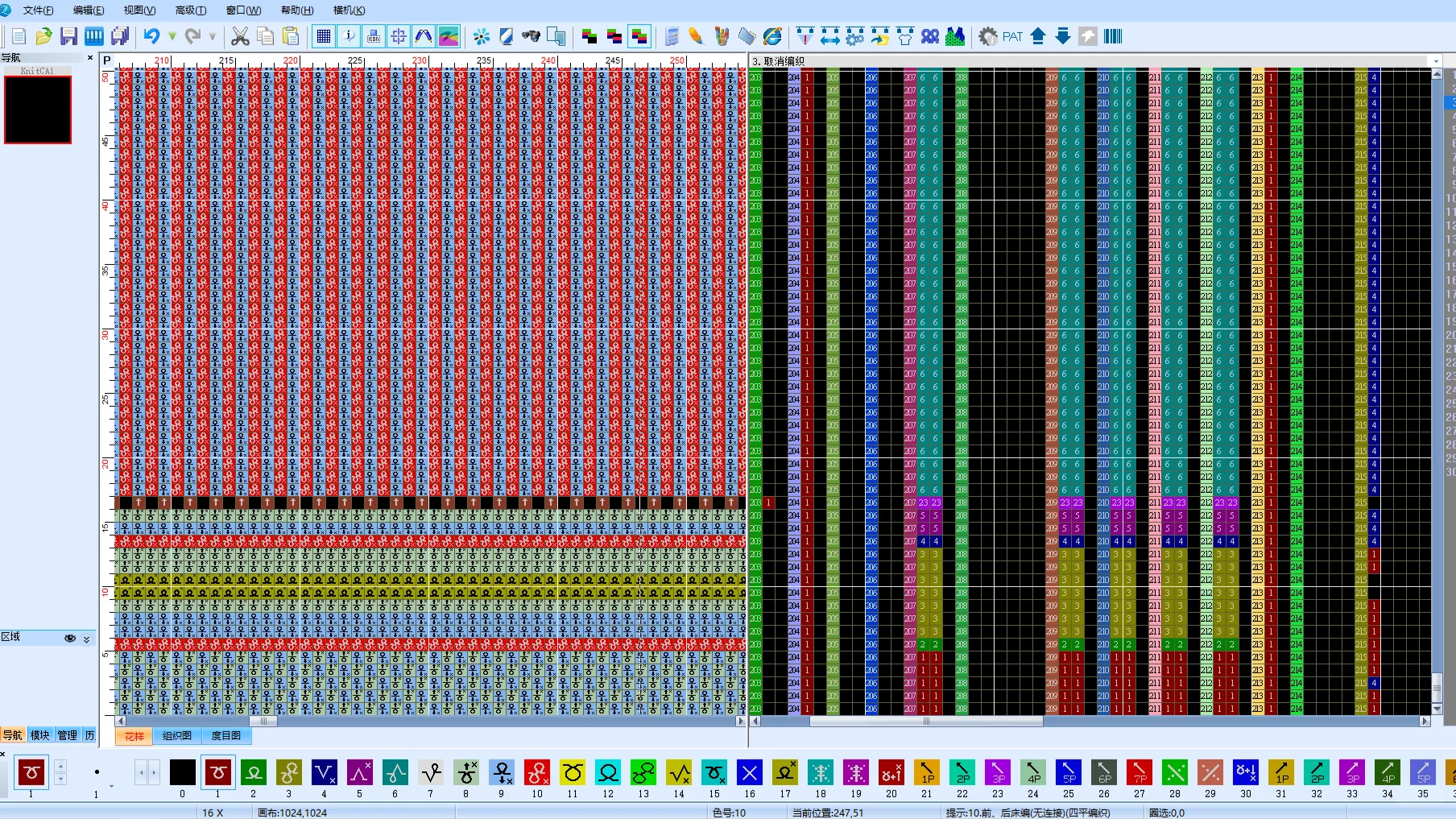Open the redo history dropdown arrow
1456x819 pixels.
tap(213, 36)
